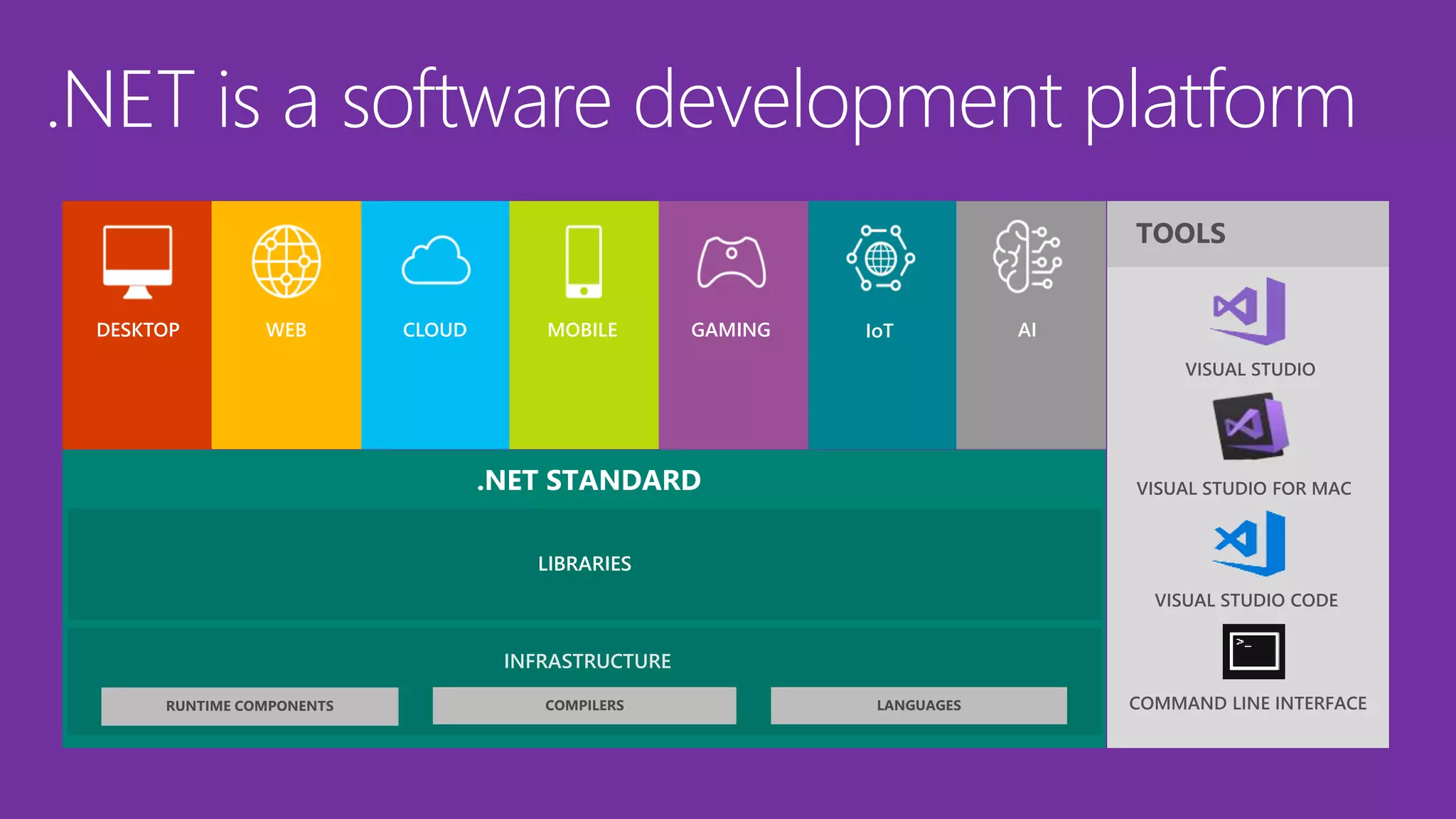Click the .NET Standard heading

pos(589,481)
